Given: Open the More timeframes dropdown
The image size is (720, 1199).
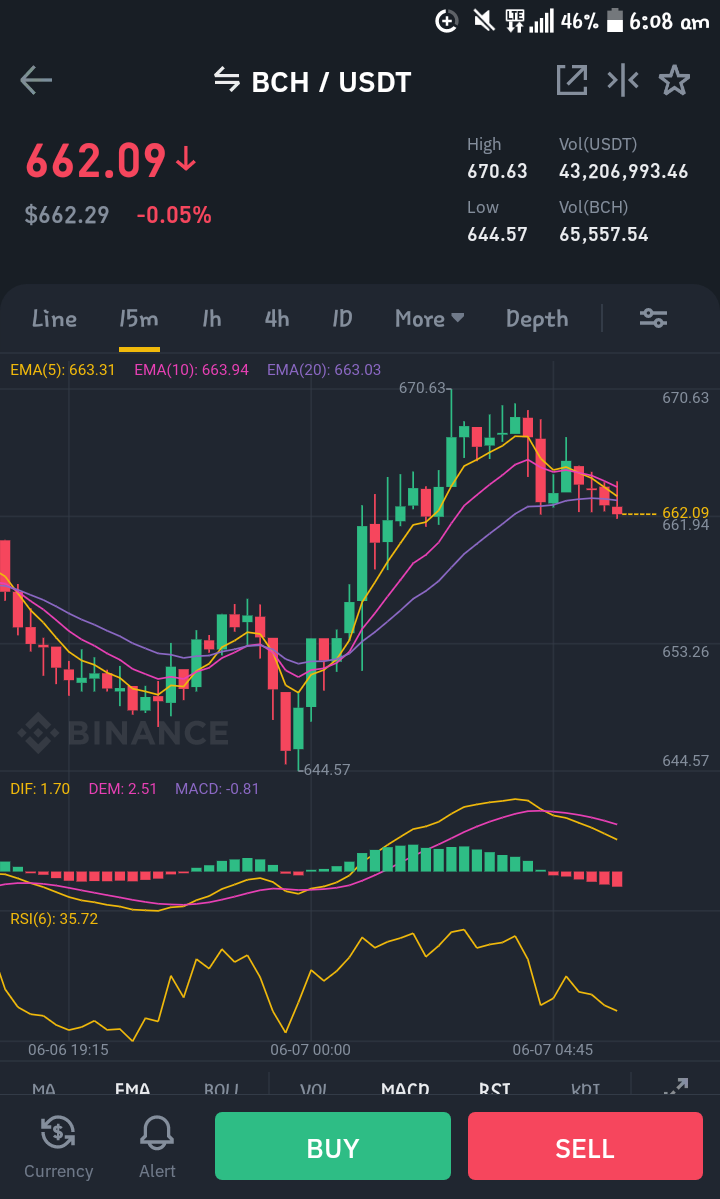Looking at the screenshot, I should (x=430, y=318).
